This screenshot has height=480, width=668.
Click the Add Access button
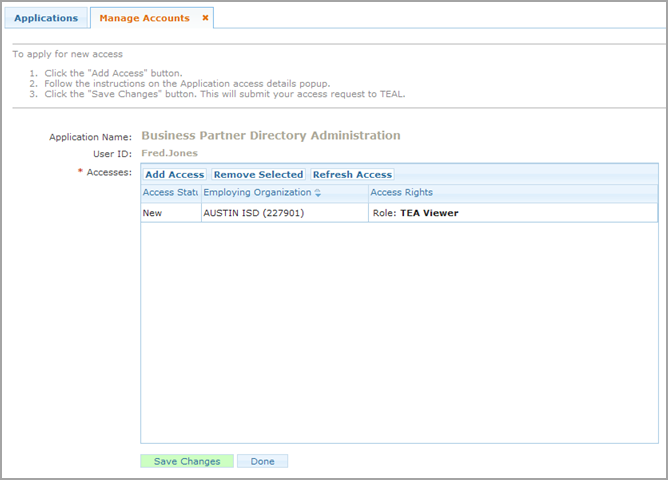point(175,174)
